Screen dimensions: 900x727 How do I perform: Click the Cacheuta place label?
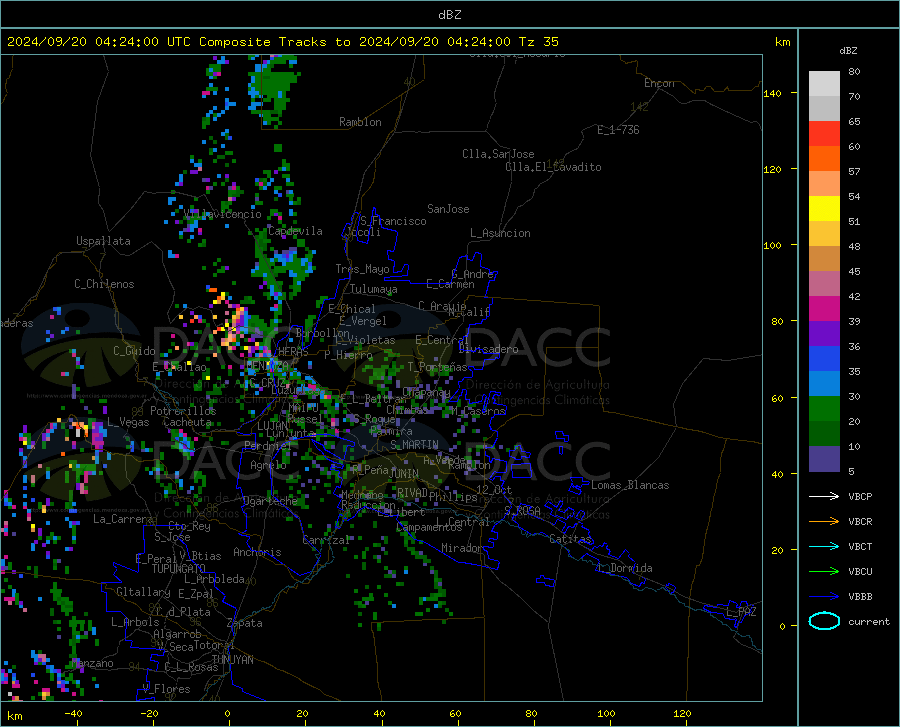tap(187, 422)
